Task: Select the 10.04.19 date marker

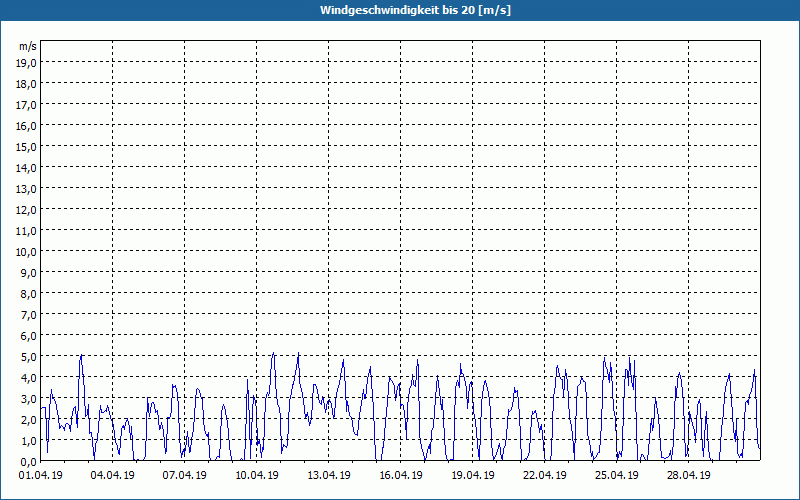Action: pyautogui.click(x=257, y=476)
